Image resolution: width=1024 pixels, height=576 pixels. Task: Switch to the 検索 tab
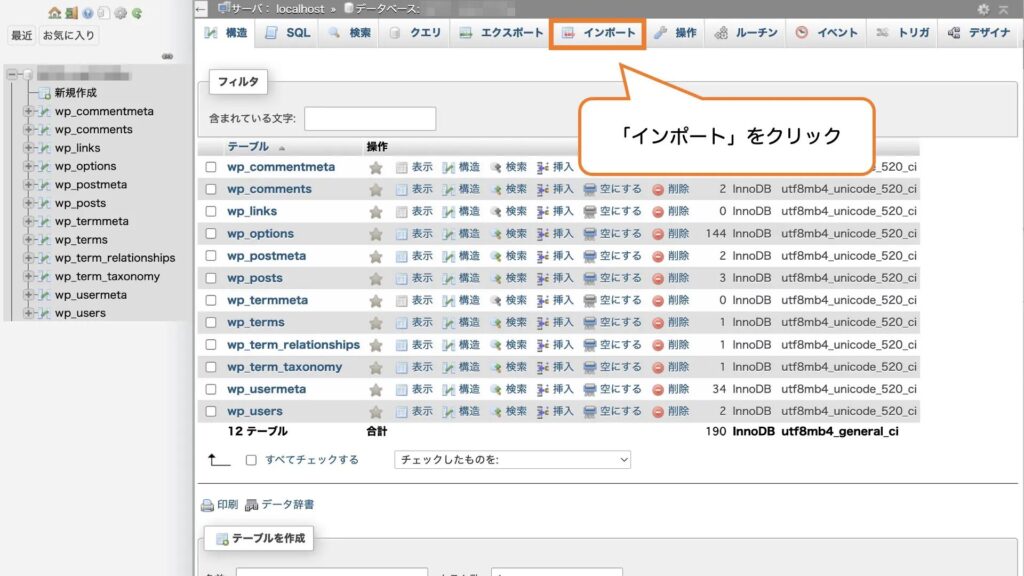[350, 33]
